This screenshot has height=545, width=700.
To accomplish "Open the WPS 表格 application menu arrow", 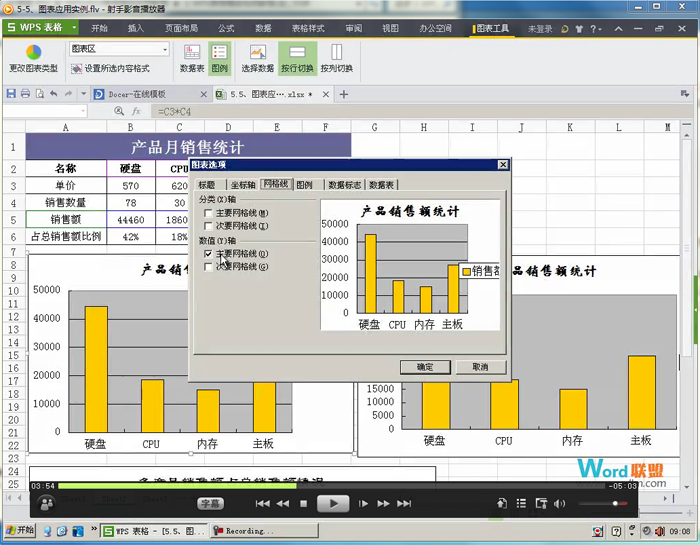I will 74,28.
